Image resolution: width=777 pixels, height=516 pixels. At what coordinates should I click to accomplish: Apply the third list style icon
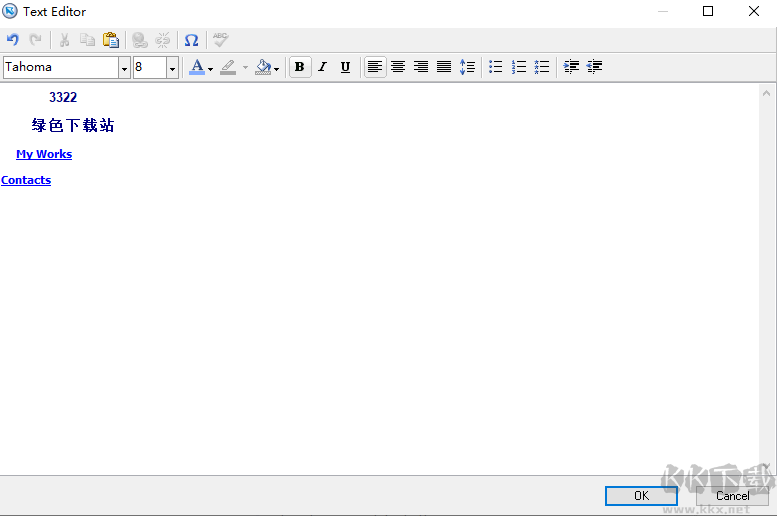(542, 67)
